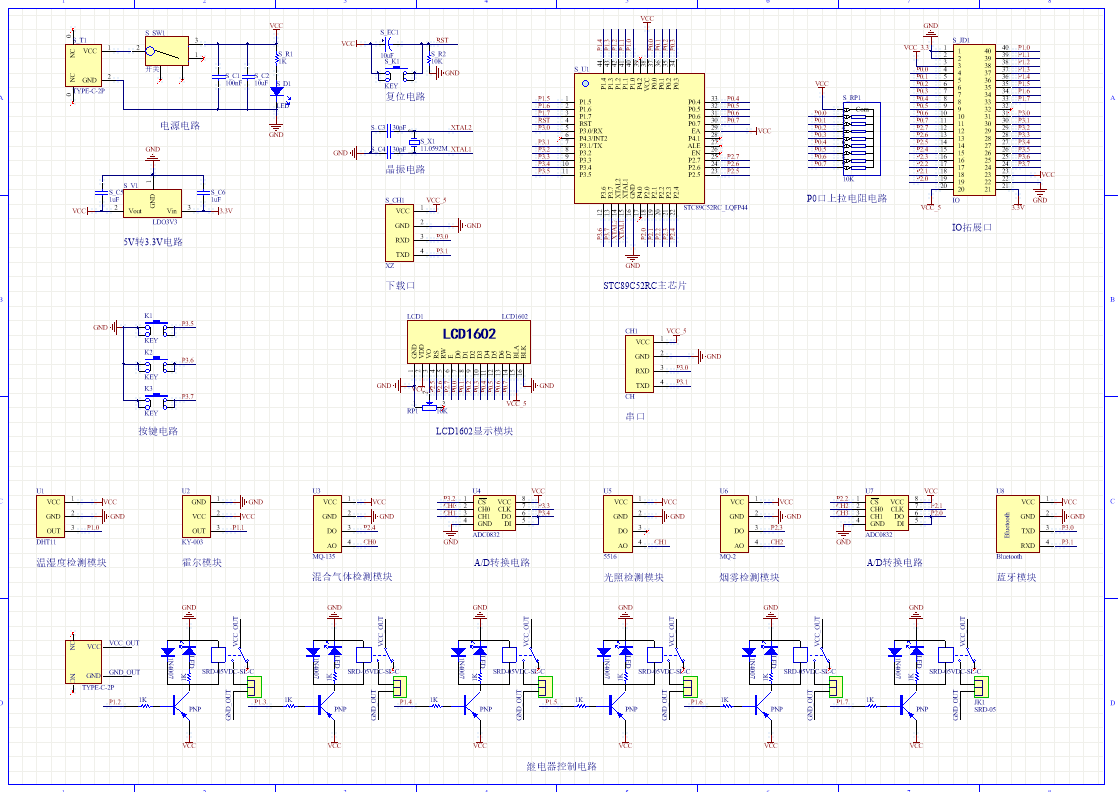
Task: Click the K1 push-button key symbol
Action: pyautogui.click(x=152, y=327)
